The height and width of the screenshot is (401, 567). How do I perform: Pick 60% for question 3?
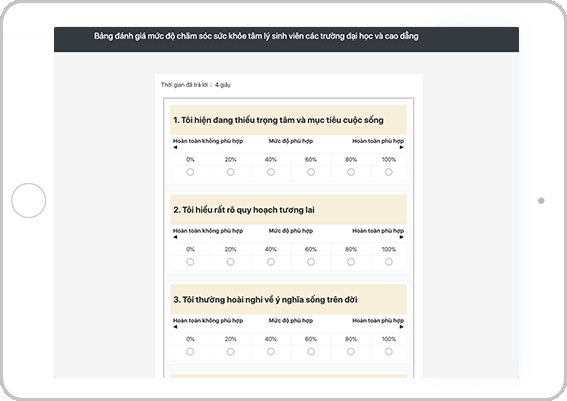311,351
